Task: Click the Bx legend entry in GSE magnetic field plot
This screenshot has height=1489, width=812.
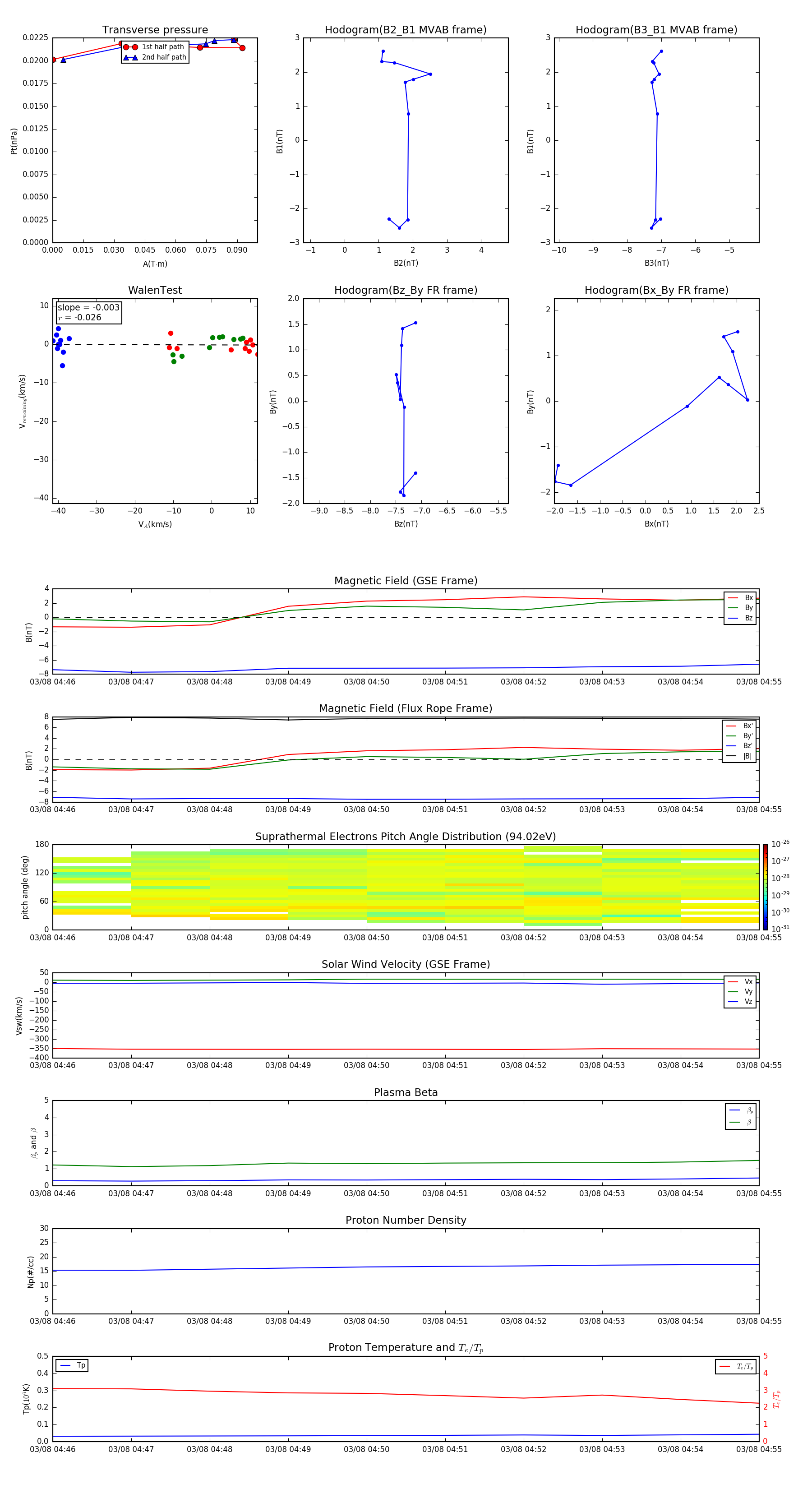Action: coord(740,598)
